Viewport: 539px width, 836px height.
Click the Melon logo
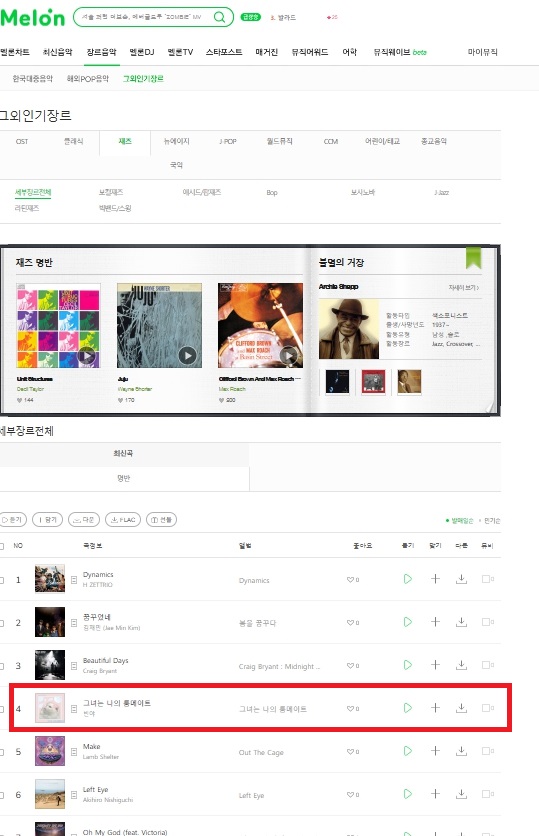(33, 17)
